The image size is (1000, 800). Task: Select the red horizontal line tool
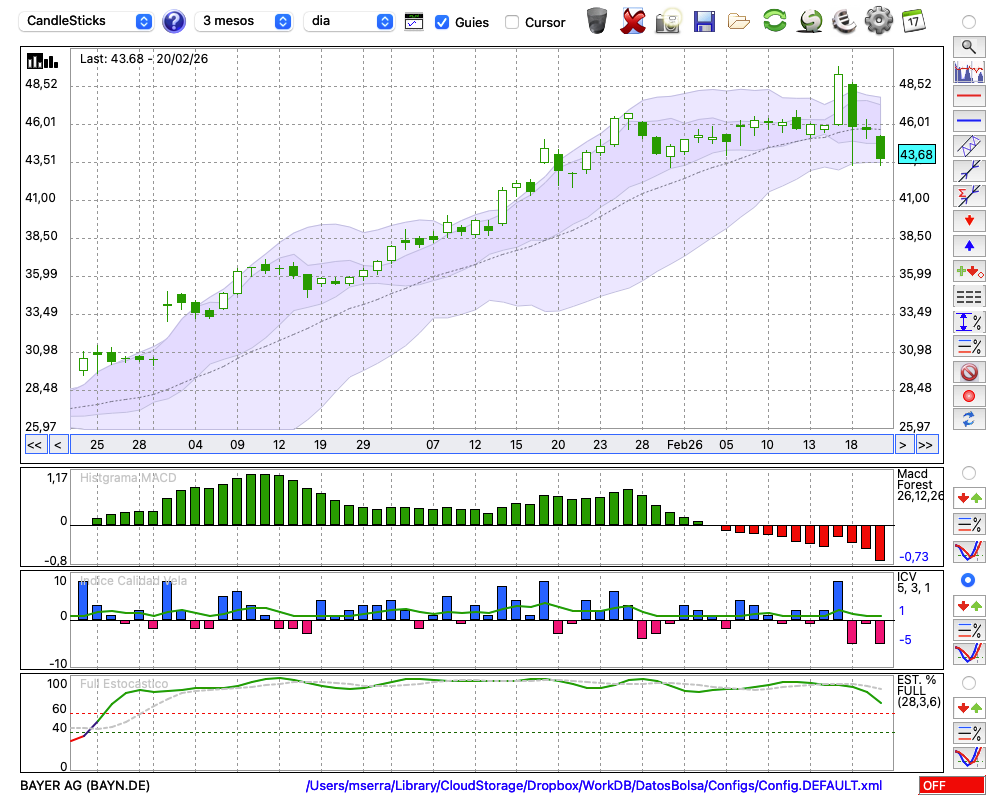tap(968, 97)
